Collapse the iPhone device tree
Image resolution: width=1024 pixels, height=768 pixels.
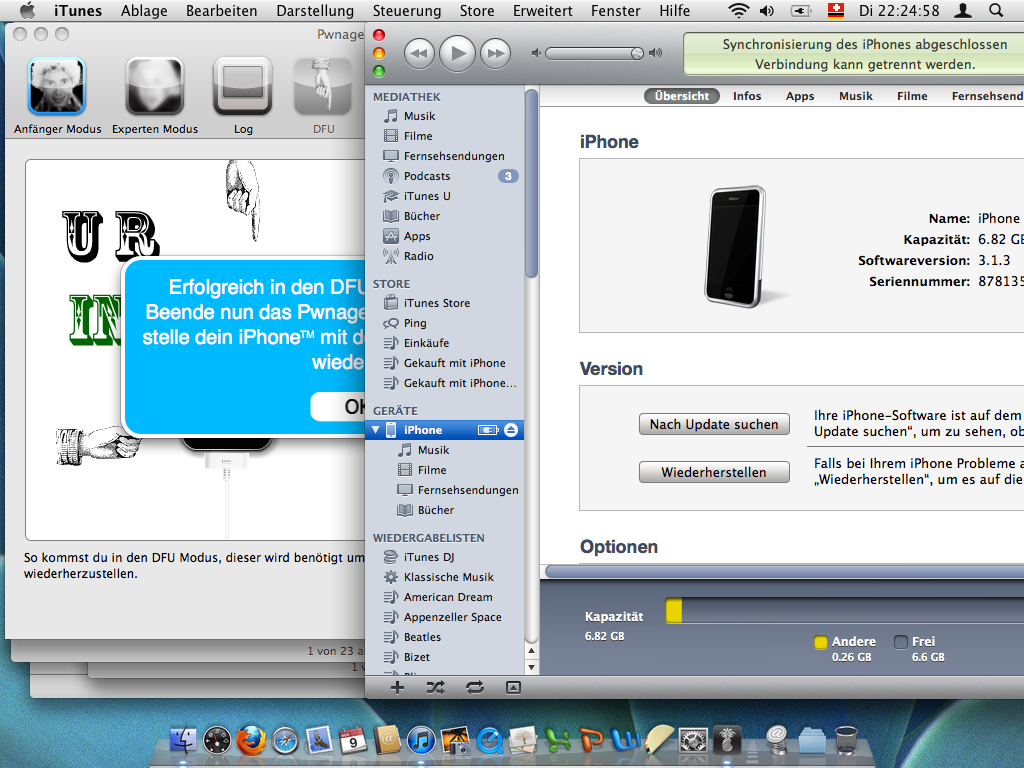[376, 430]
